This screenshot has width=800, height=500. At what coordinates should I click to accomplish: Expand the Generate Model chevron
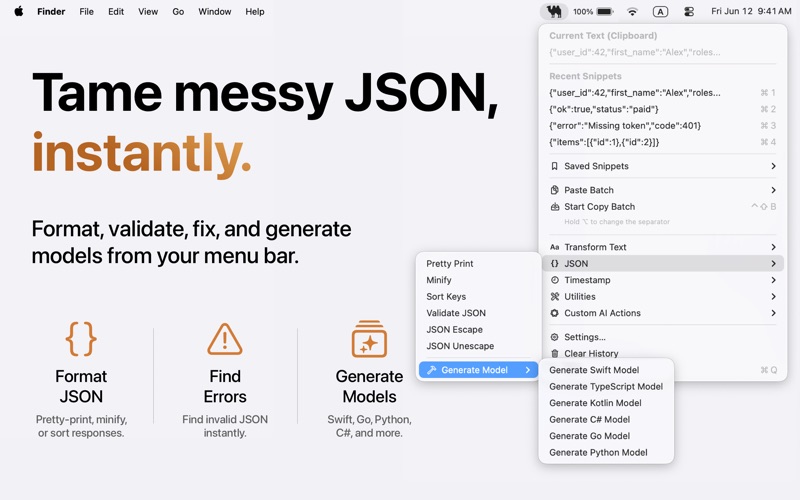(x=528, y=370)
